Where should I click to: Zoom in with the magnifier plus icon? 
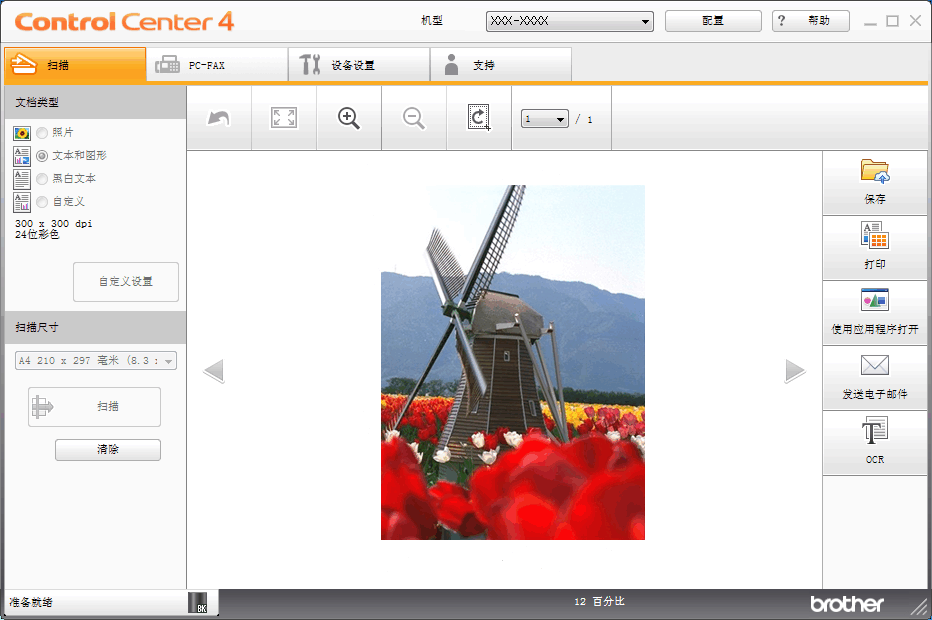click(x=349, y=118)
